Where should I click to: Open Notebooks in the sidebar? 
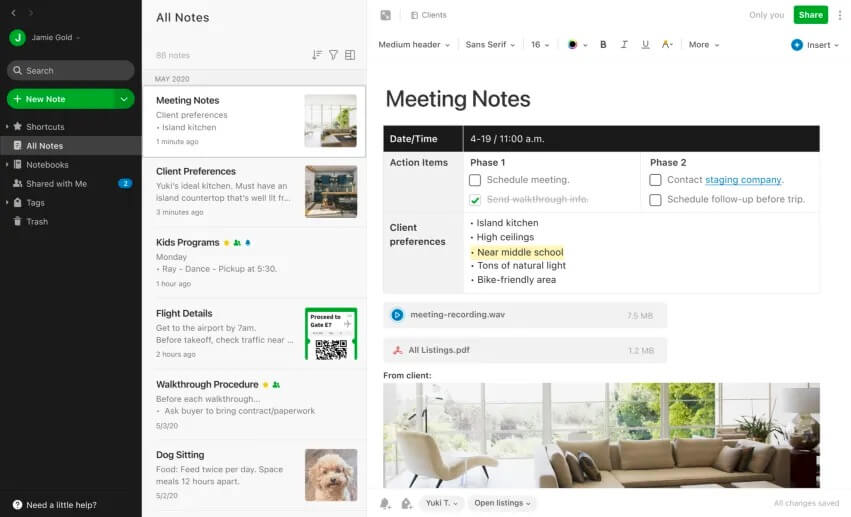(x=47, y=165)
